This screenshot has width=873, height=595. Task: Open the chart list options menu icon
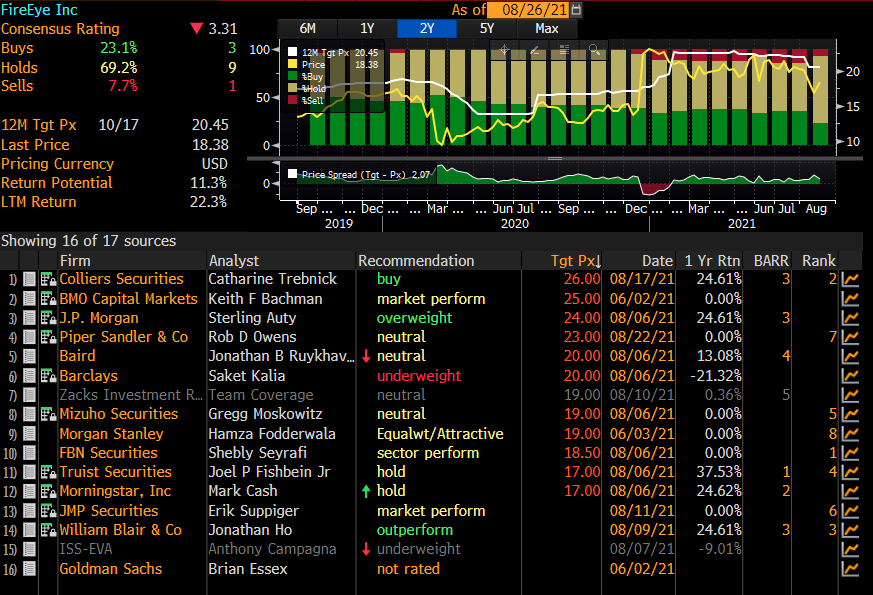coord(565,49)
